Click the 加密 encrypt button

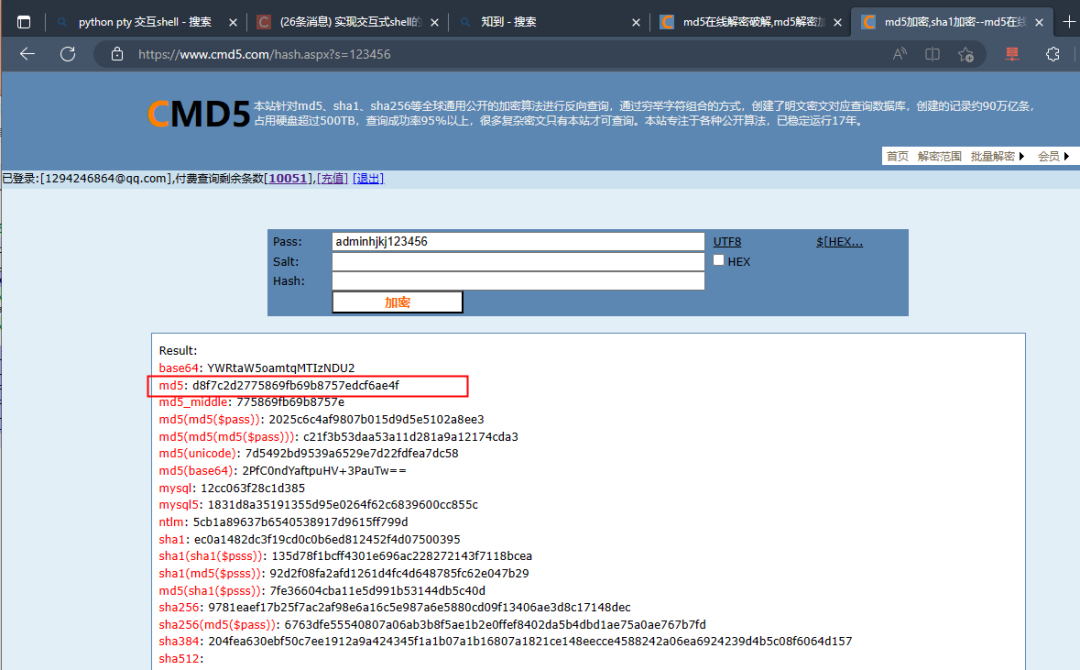pyautogui.click(x=397, y=302)
